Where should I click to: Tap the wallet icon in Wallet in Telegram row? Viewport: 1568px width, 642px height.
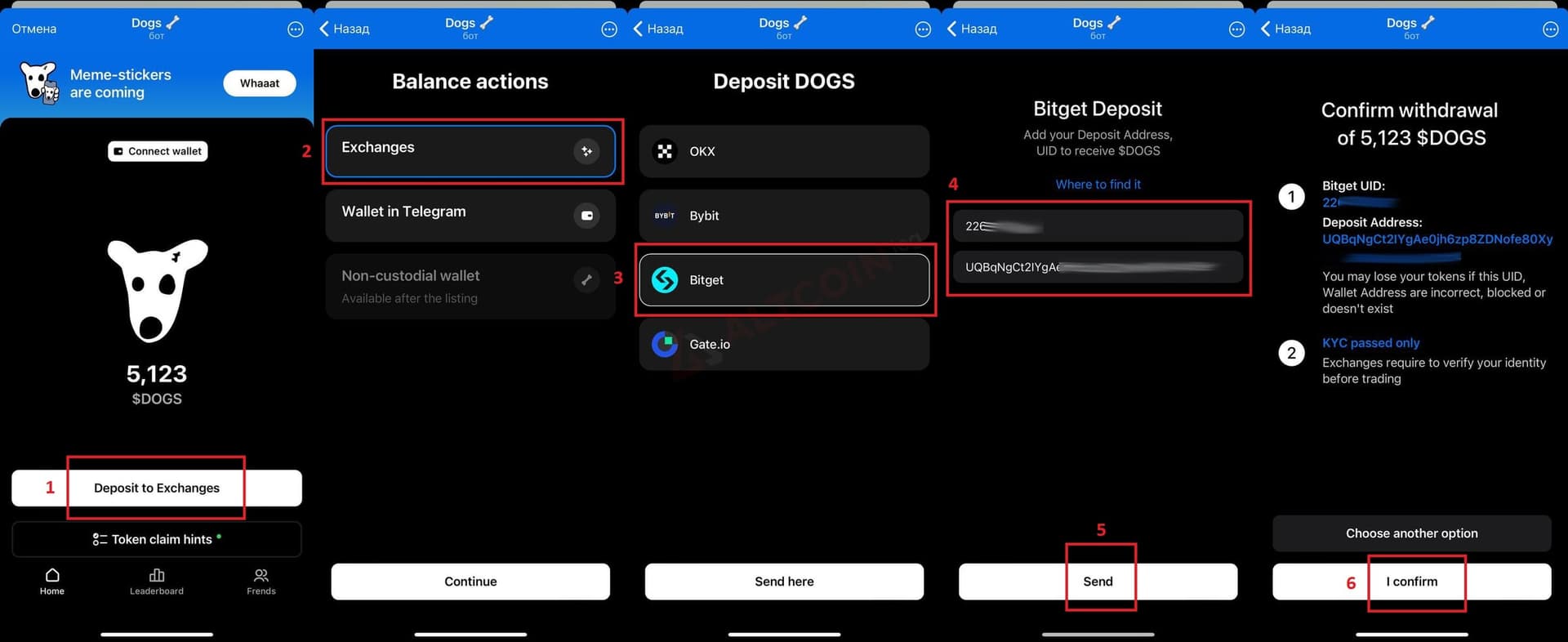[x=586, y=216]
